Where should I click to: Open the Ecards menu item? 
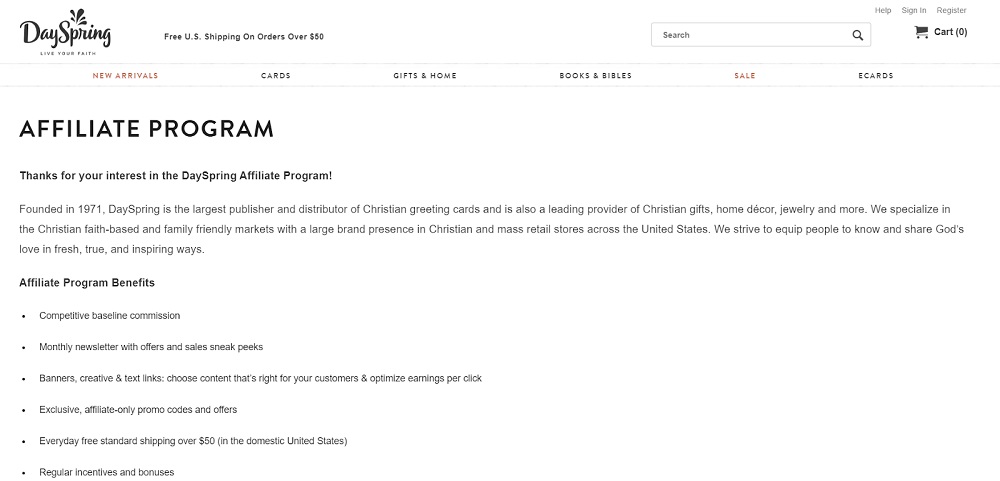(876, 76)
